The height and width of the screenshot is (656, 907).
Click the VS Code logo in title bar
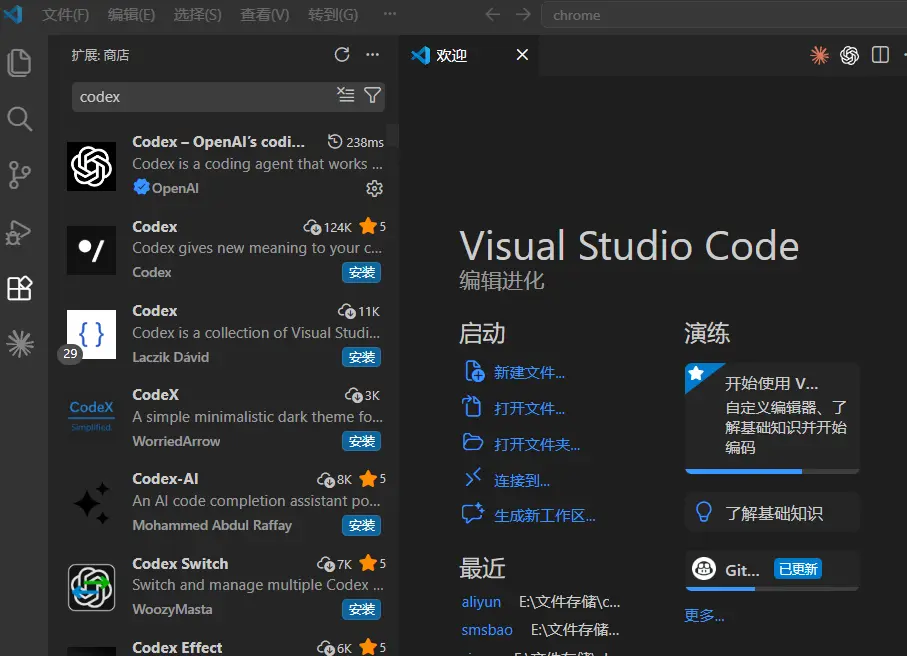[x=13, y=14]
